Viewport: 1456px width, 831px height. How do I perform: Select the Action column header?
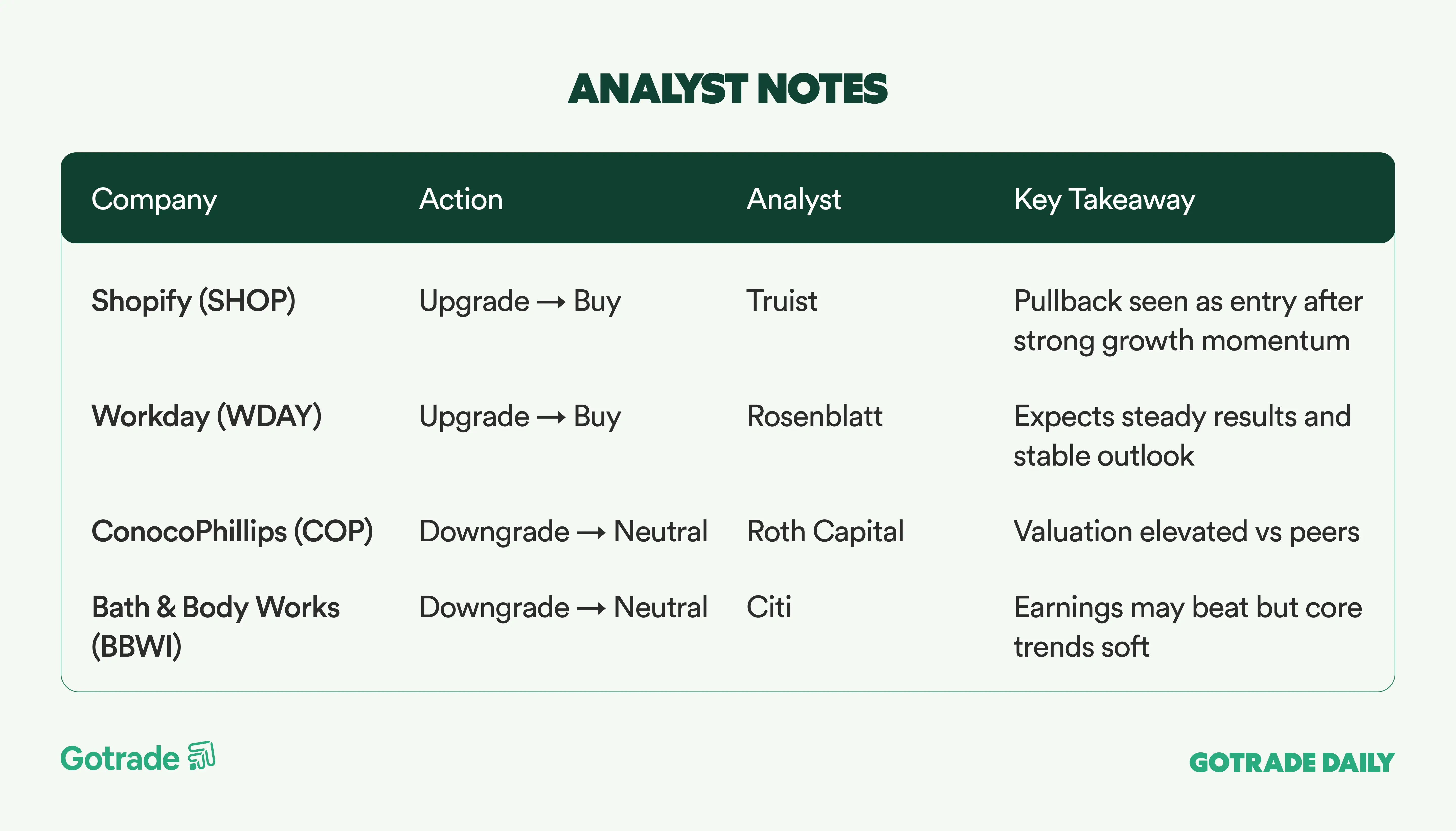coord(461,200)
